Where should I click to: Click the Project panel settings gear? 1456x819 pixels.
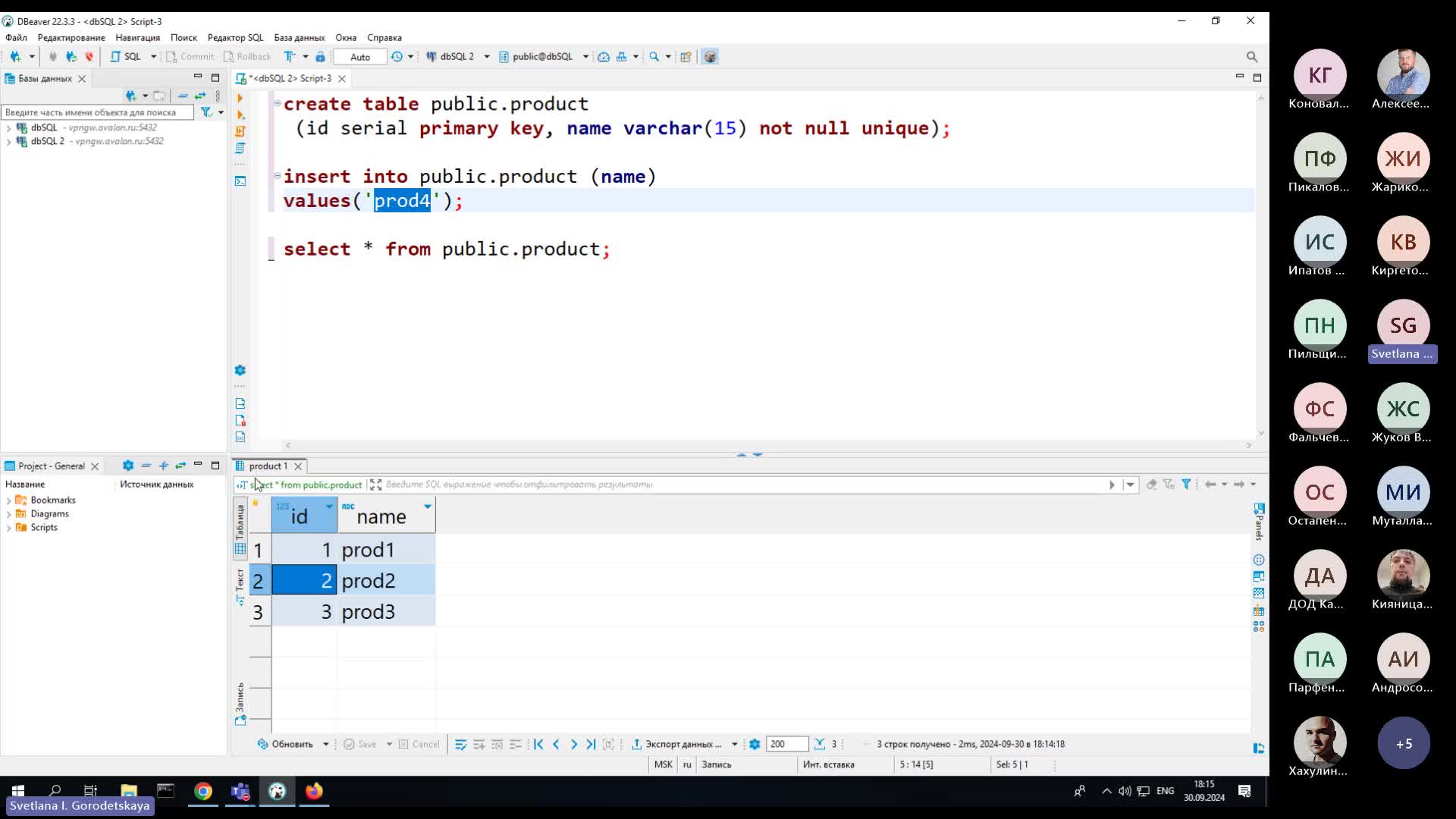pos(128,466)
